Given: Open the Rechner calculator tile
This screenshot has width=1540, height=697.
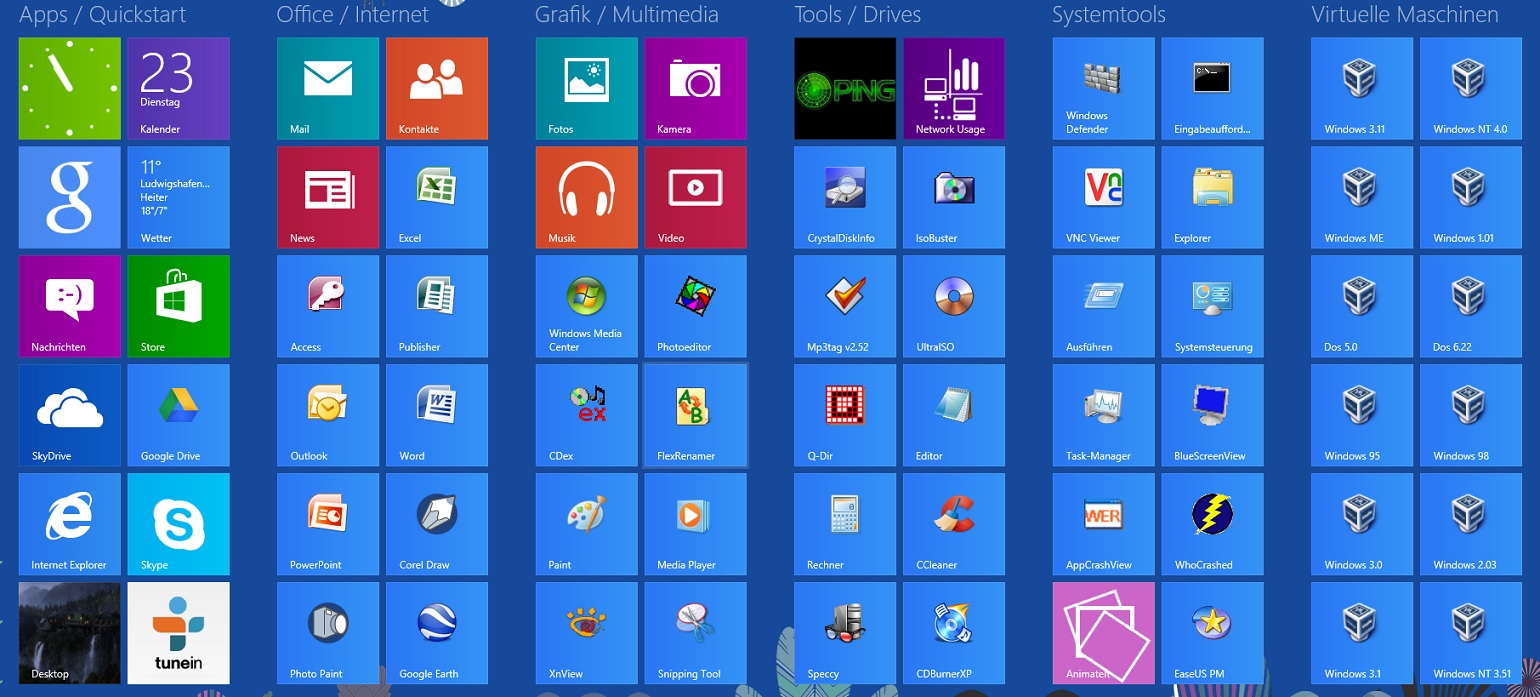Looking at the screenshot, I should point(846,524).
